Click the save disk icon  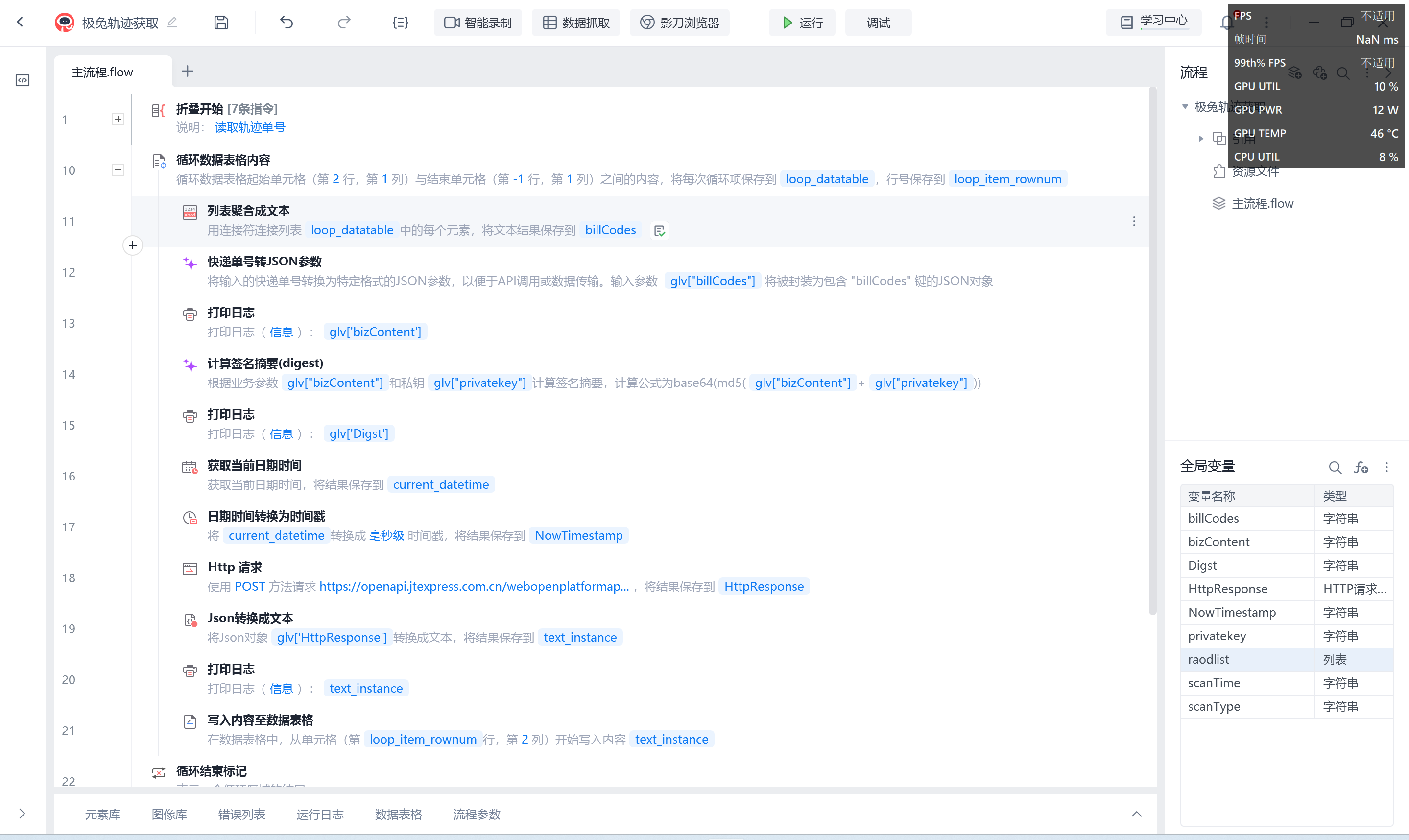(x=221, y=22)
